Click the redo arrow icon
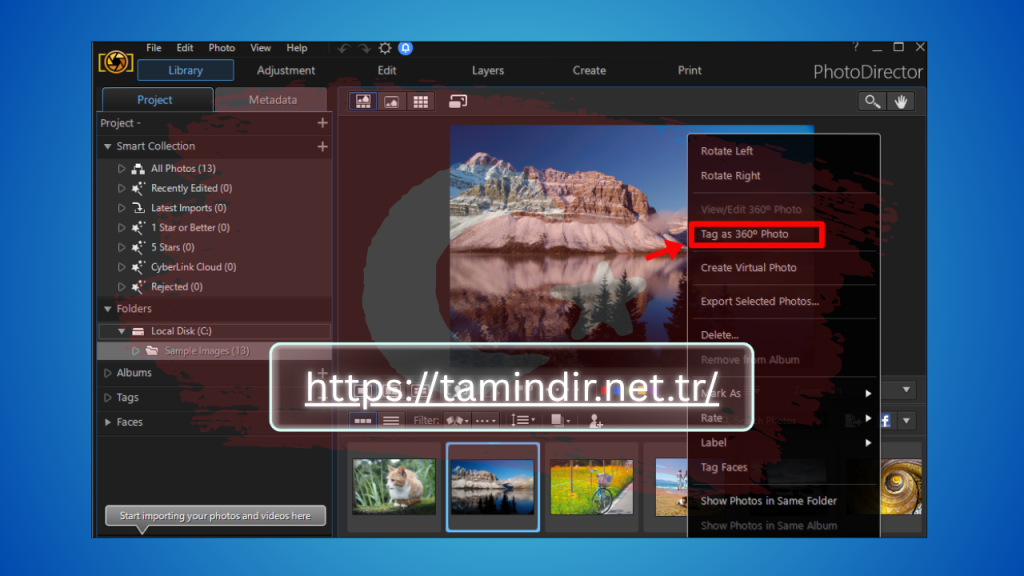The width and height of the screenshot is (1024, 576). click(x=364, y=48)
